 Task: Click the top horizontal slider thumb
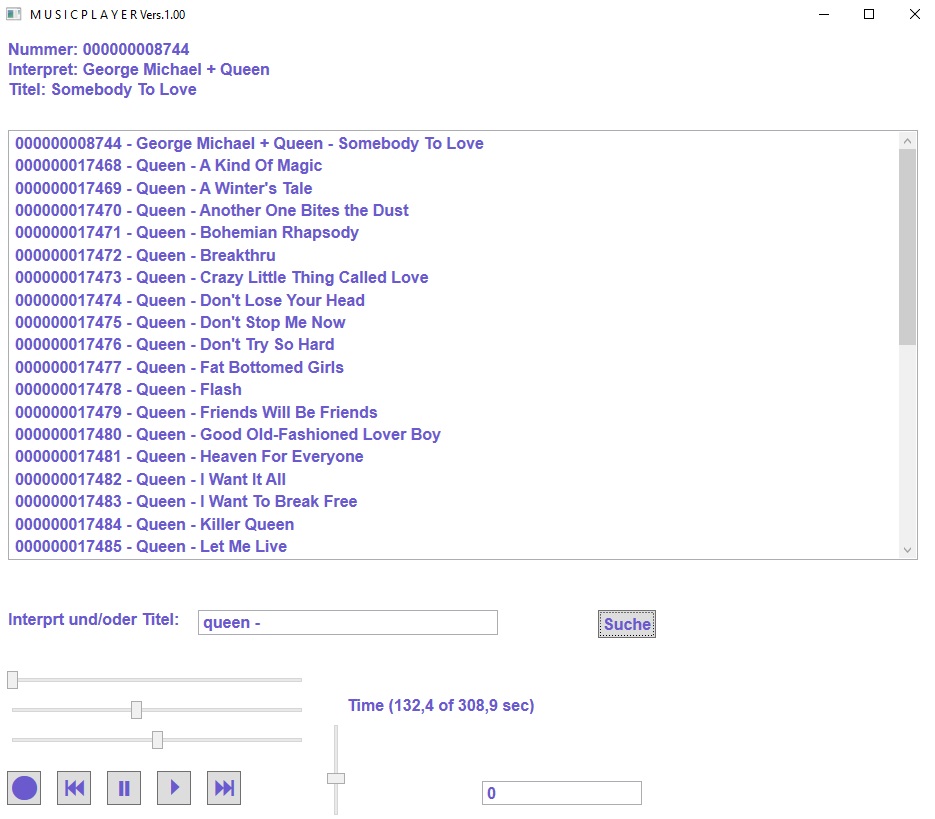(x=13, y=679)
